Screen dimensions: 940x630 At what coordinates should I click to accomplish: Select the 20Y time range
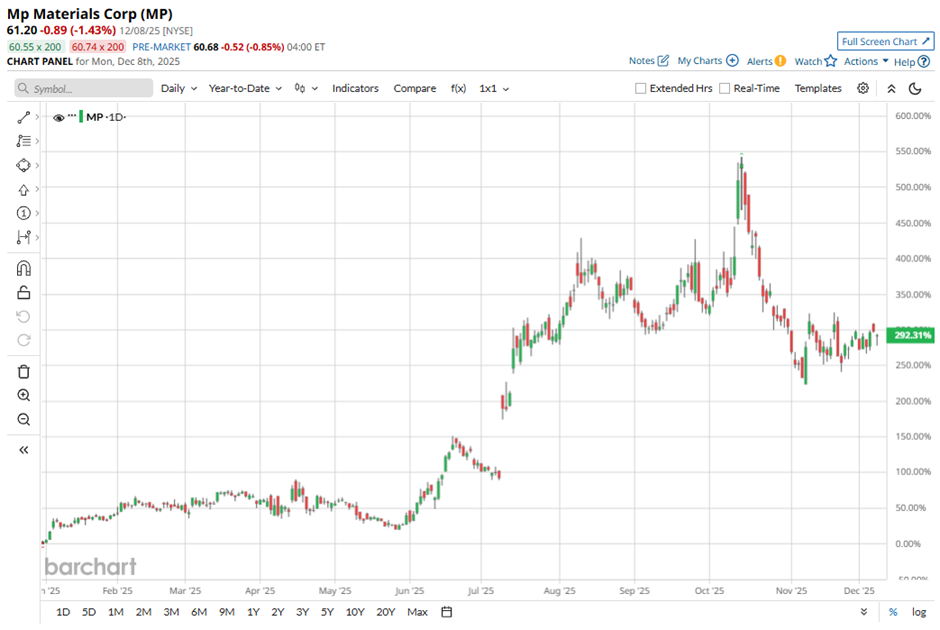coord(385,612)
